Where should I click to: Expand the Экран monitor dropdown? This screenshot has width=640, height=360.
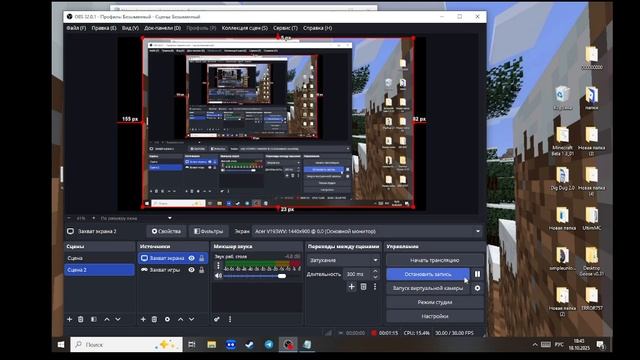[367, 231]
